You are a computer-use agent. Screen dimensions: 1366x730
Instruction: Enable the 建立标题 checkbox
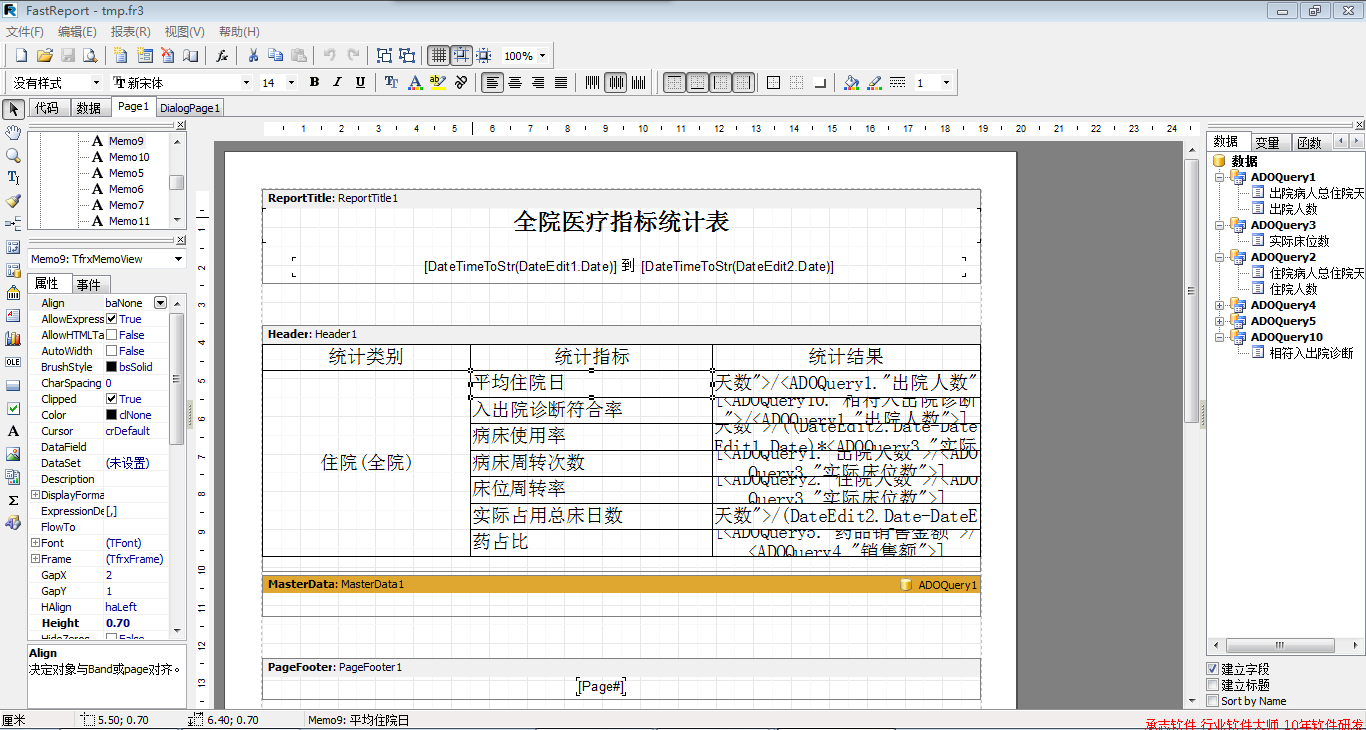click(x=1212, y=685)
